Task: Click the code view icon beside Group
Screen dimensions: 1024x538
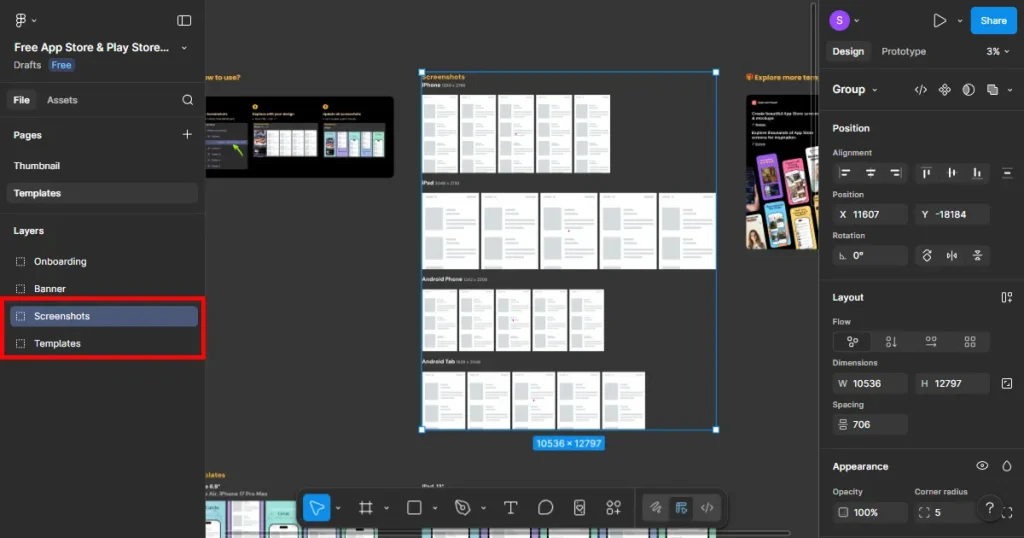Action: (921, 90)
